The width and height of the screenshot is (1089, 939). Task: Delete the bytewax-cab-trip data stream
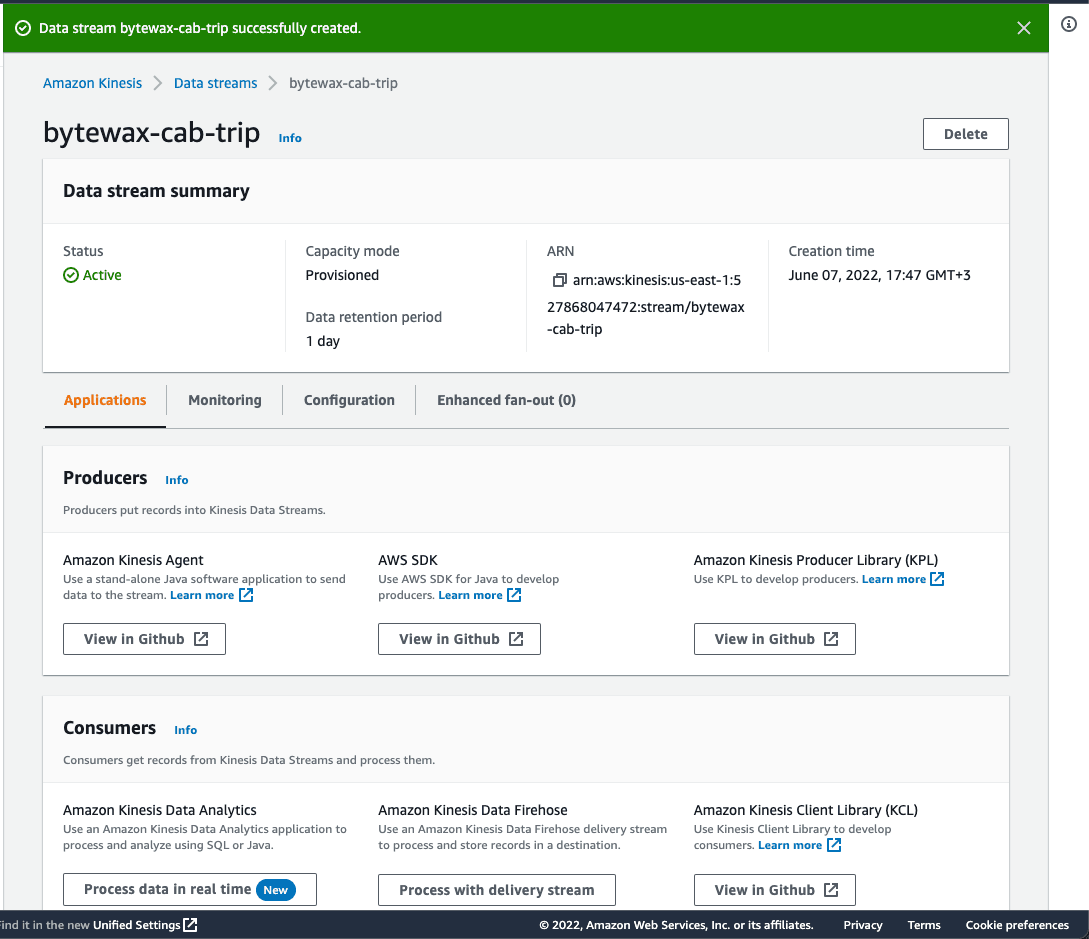965,134
